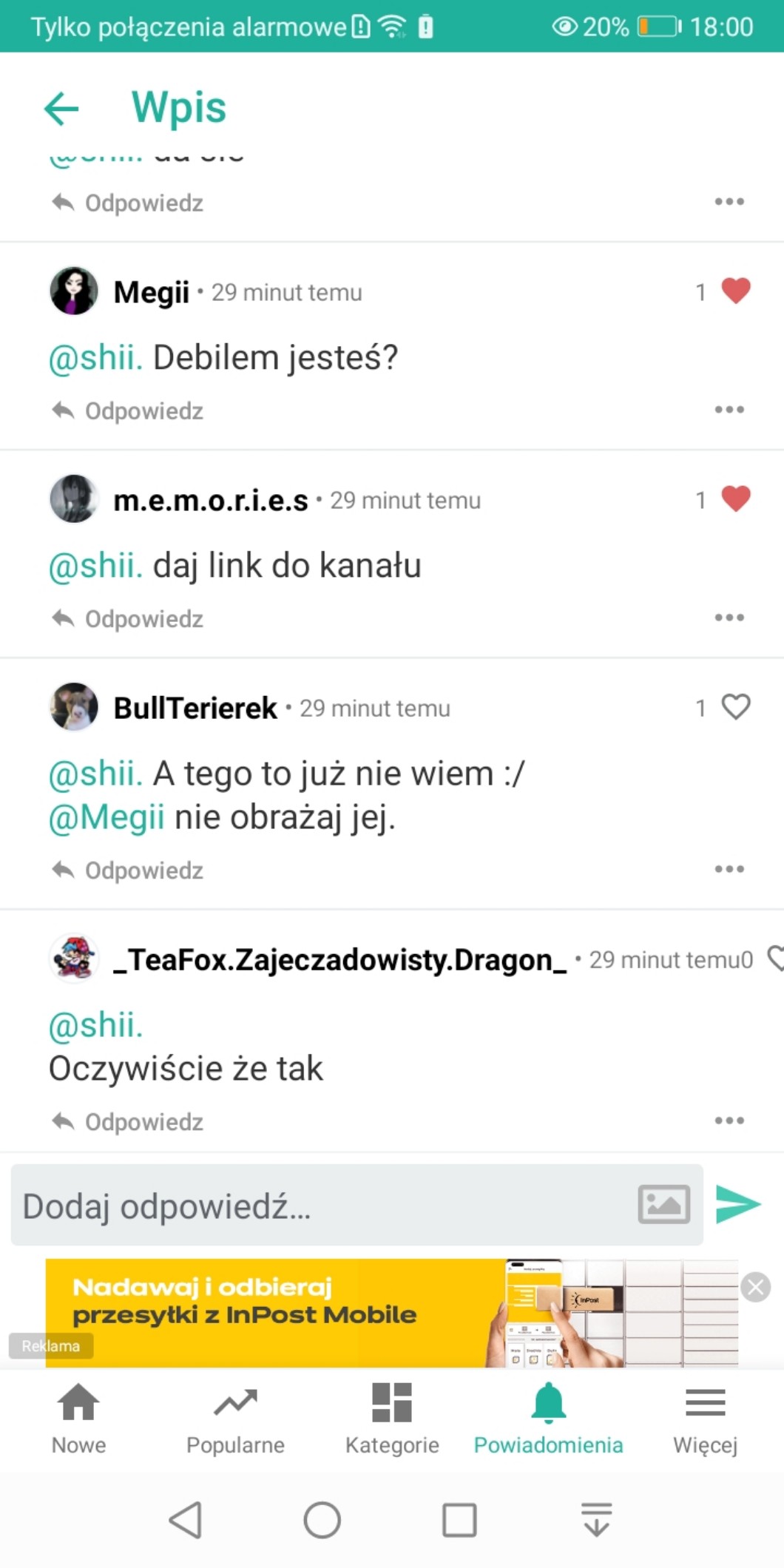
Task: Unlike Megii's comment heart
Action: click(x=735, y=291)
